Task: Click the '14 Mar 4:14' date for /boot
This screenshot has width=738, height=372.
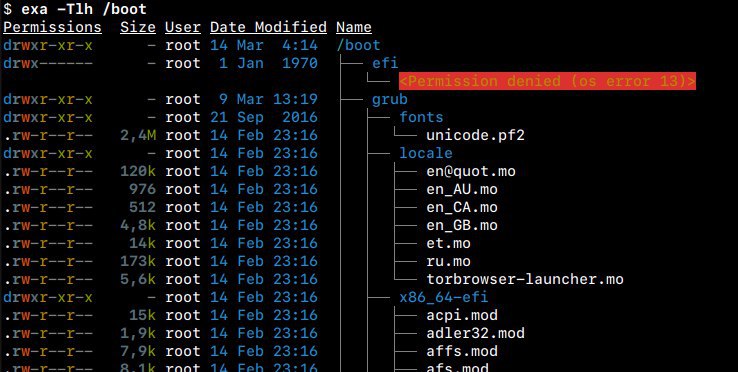Action: pos(264,46)
